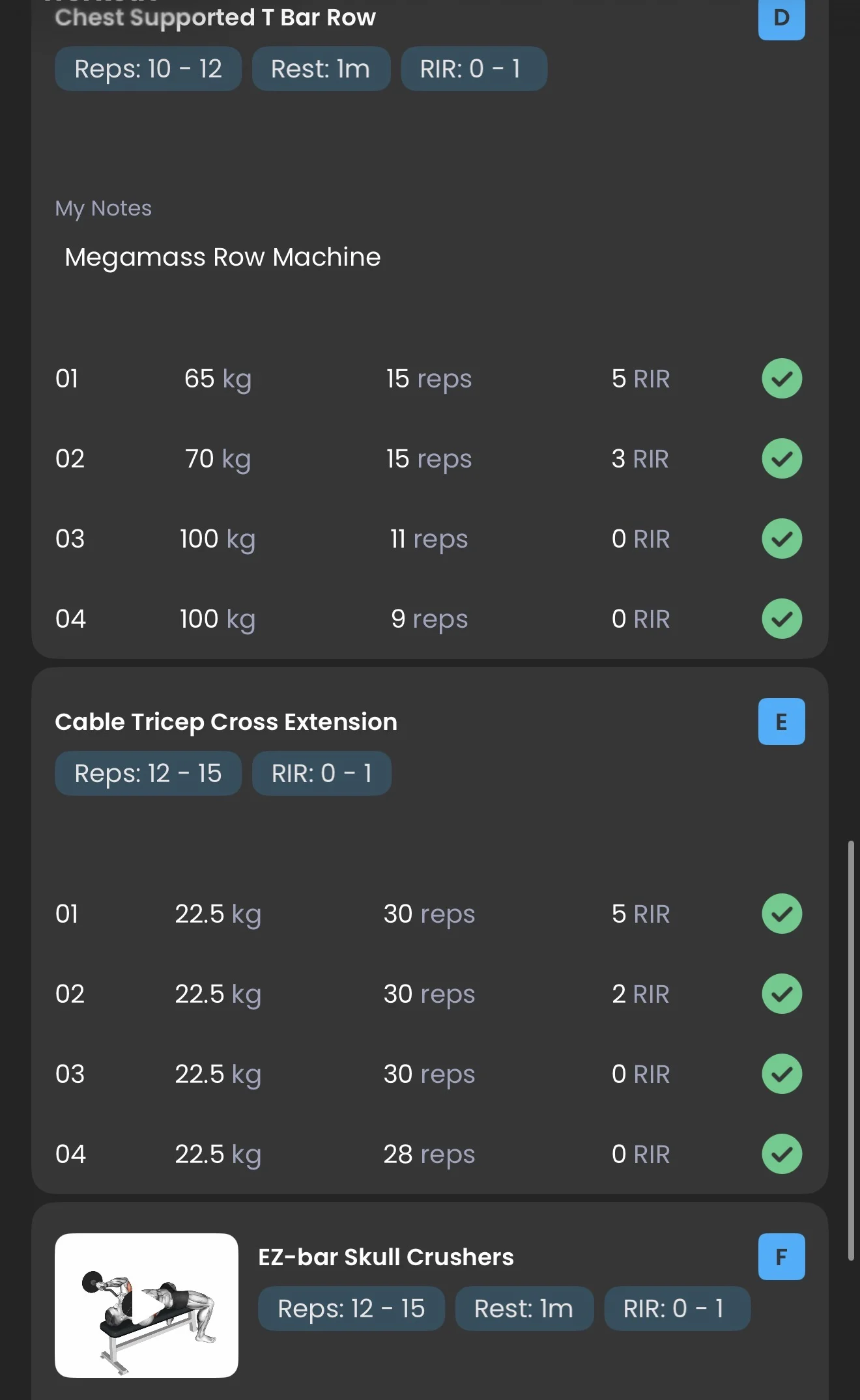
Task: Tap Tricep Extension Reps: 12 - 15 chip
Action: click(148, 773)
